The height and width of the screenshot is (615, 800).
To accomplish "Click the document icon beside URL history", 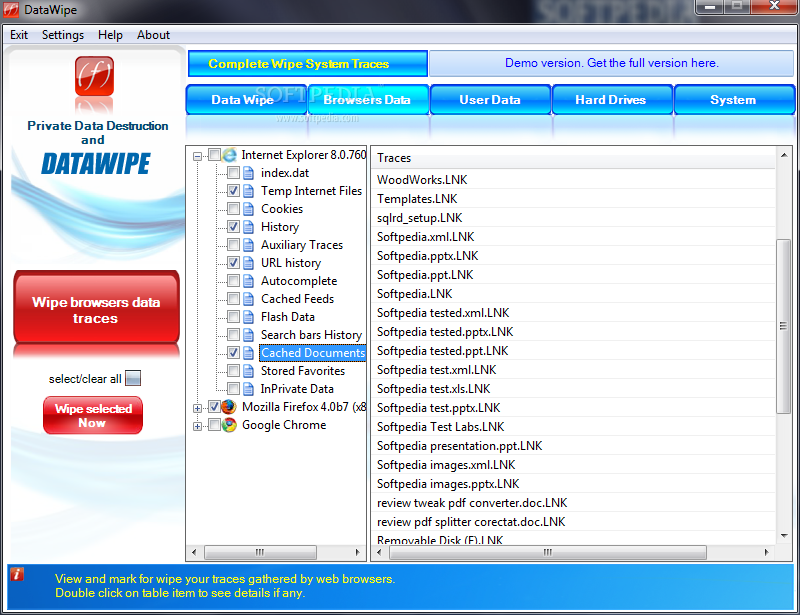I will [x=248, y=263].
